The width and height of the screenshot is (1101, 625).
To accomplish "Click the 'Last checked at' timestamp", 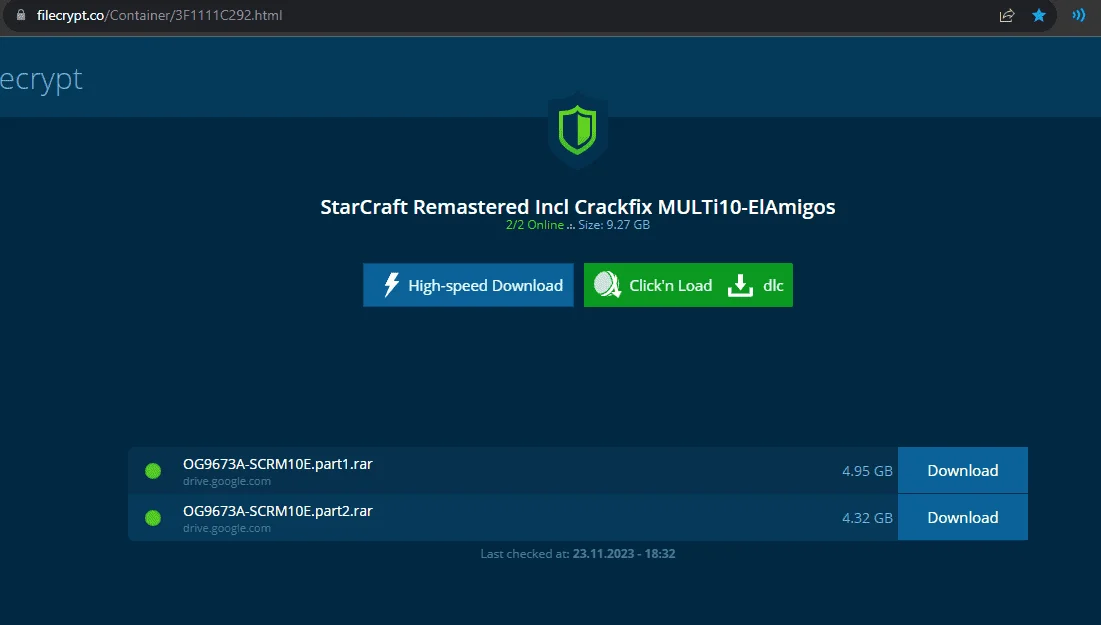I will [x=578, y=554].
